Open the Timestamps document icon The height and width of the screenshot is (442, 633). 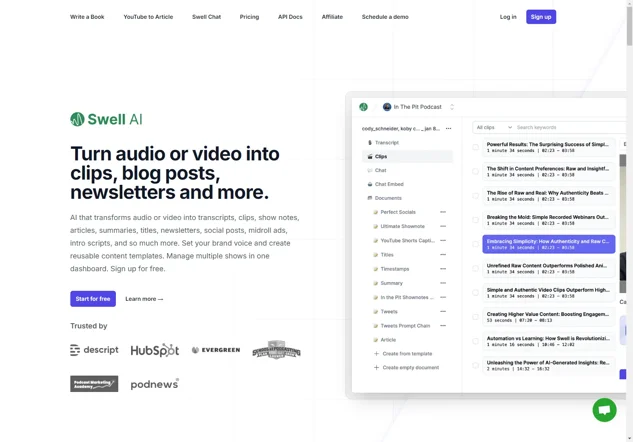(375, 269)
